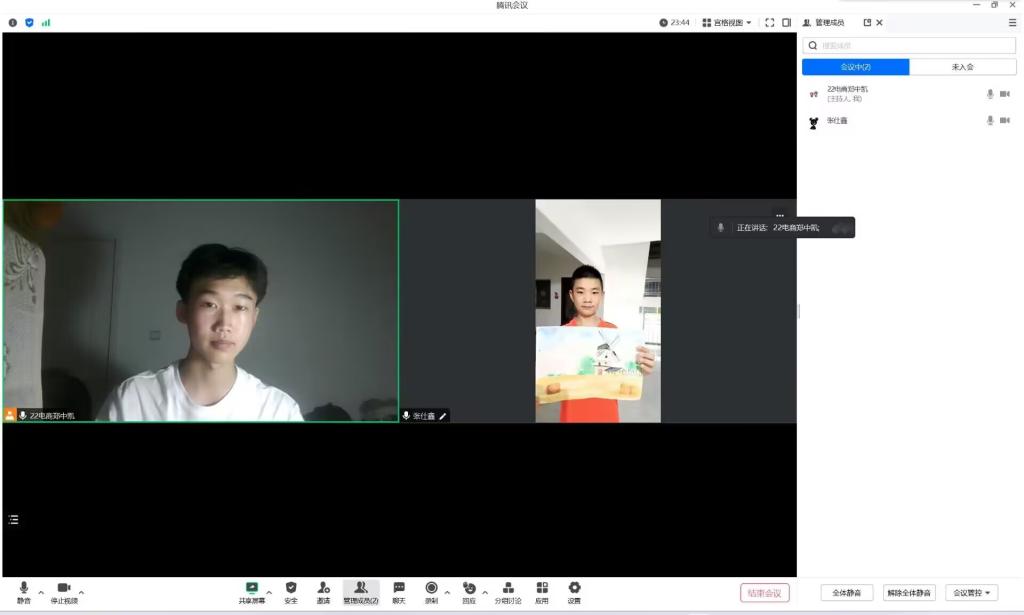This screenshot has height=615, width=1024.
Task: Toggle the side panel layout icon
Action: coord(787,23)
